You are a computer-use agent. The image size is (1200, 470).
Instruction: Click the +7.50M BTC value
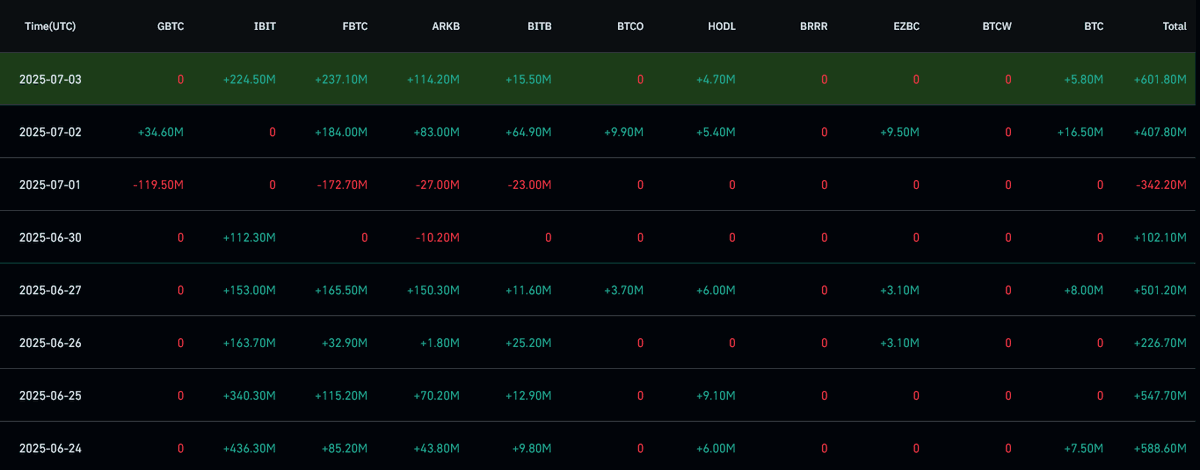pyautogui.click(x=1083, y=448)
